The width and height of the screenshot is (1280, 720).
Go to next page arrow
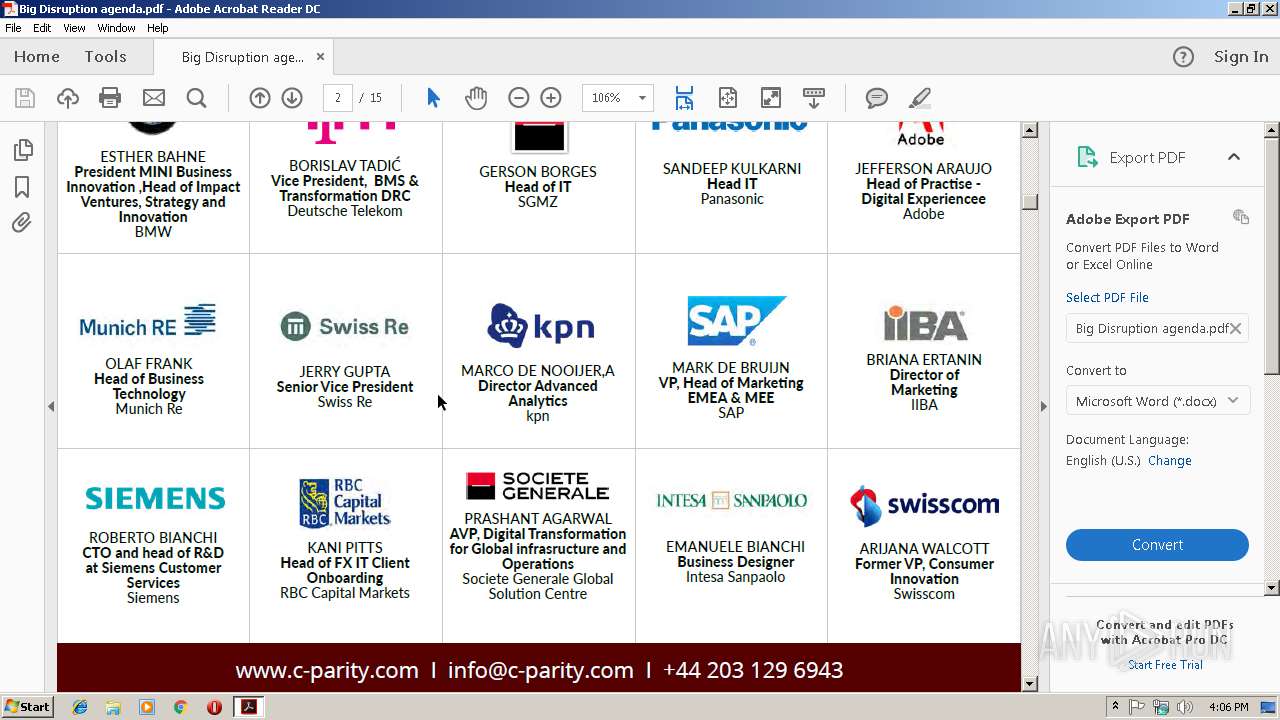click(292, 98)
